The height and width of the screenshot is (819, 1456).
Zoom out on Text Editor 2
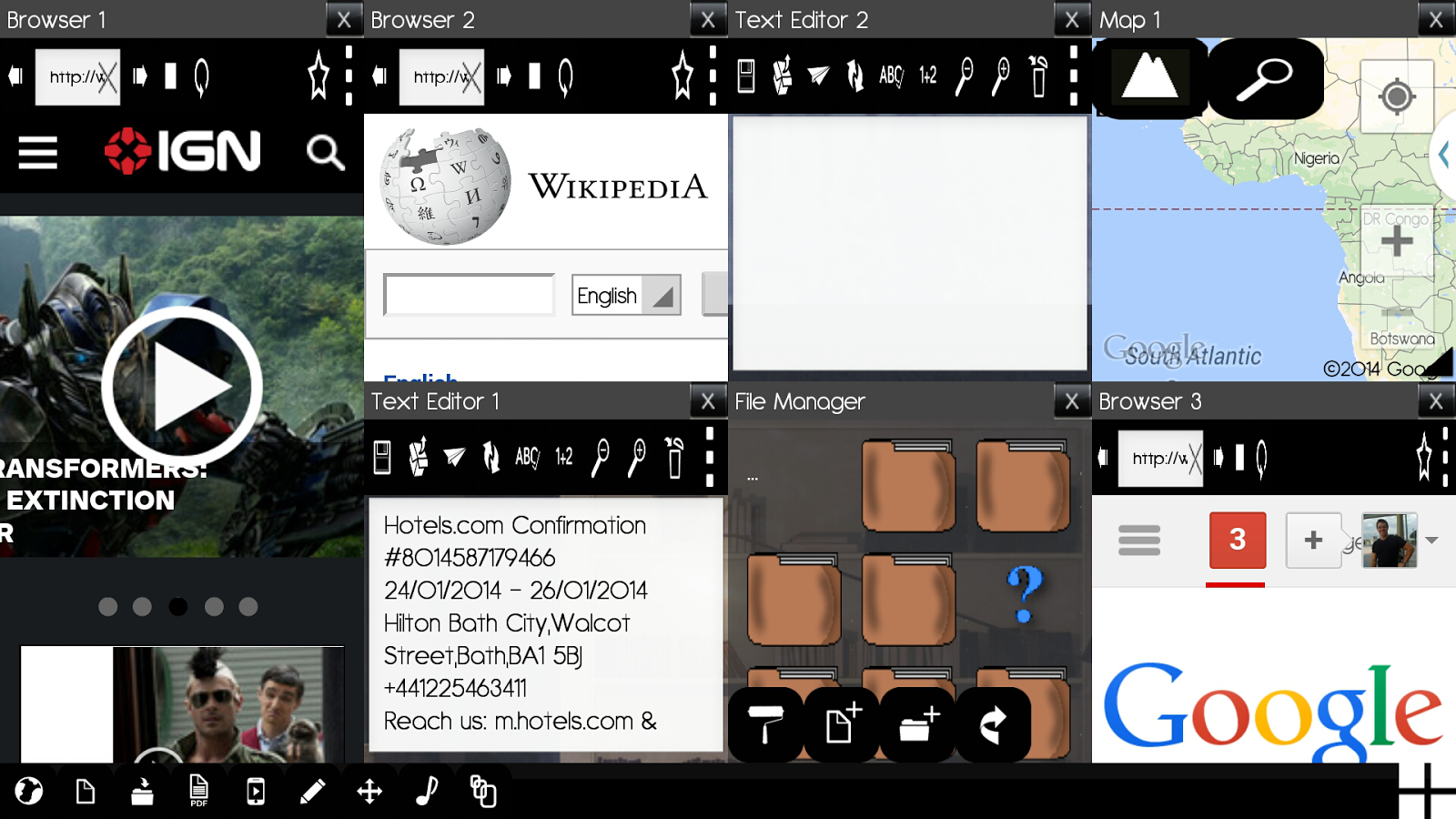965,76
